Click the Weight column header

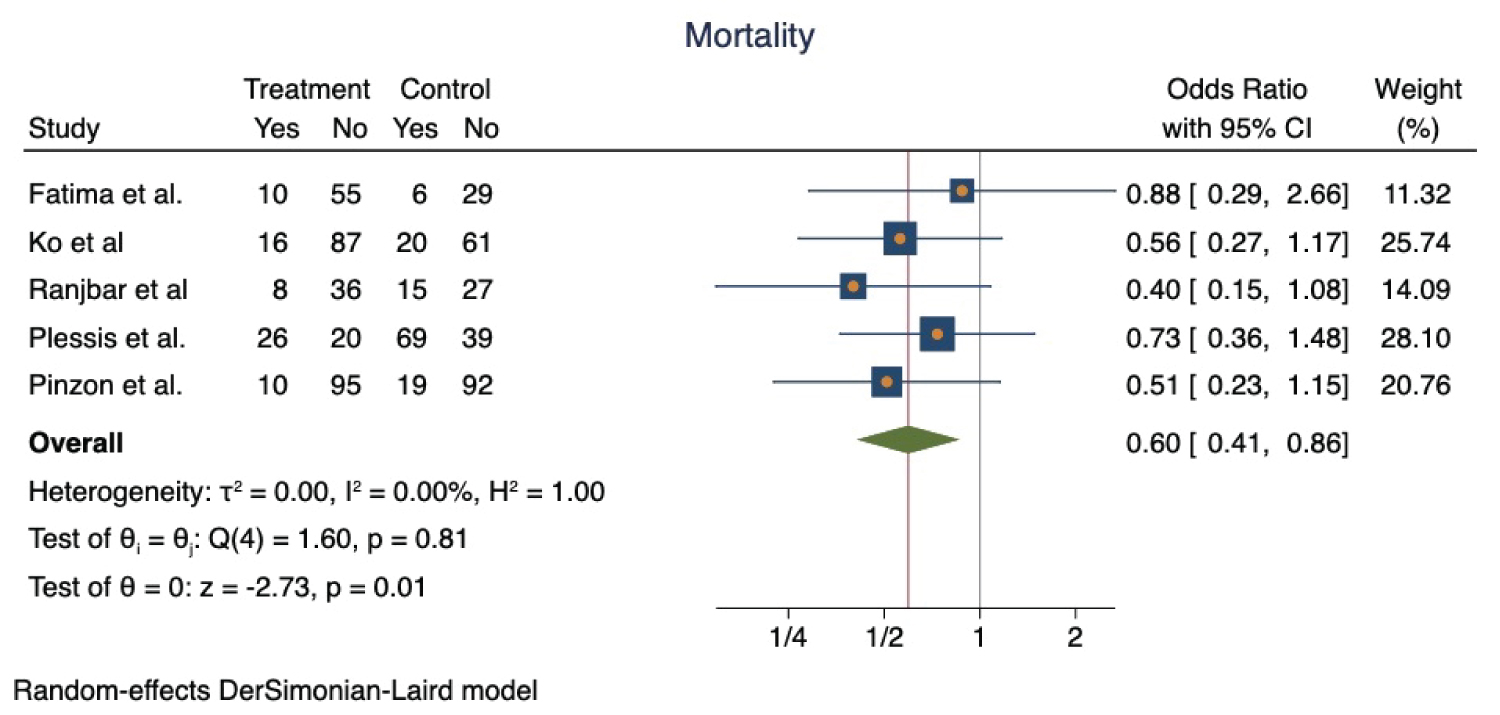(x=1417, y=90)
